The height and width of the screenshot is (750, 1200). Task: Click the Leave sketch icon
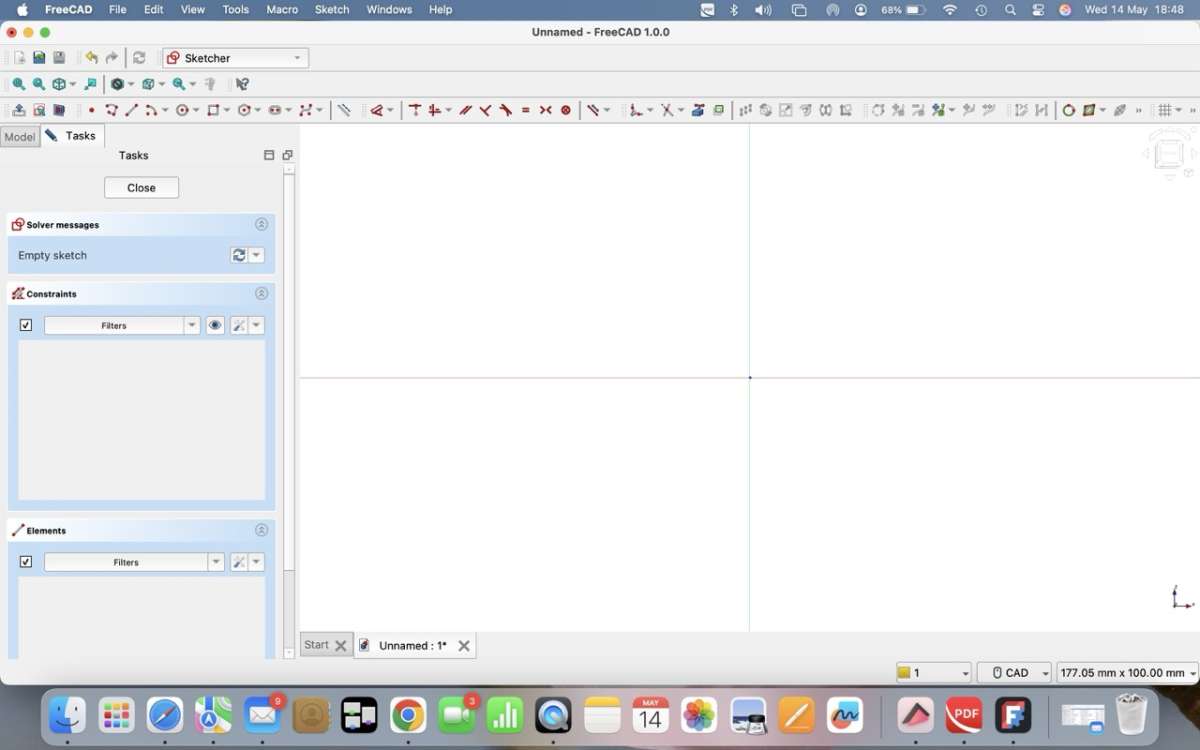coord(19,110)
